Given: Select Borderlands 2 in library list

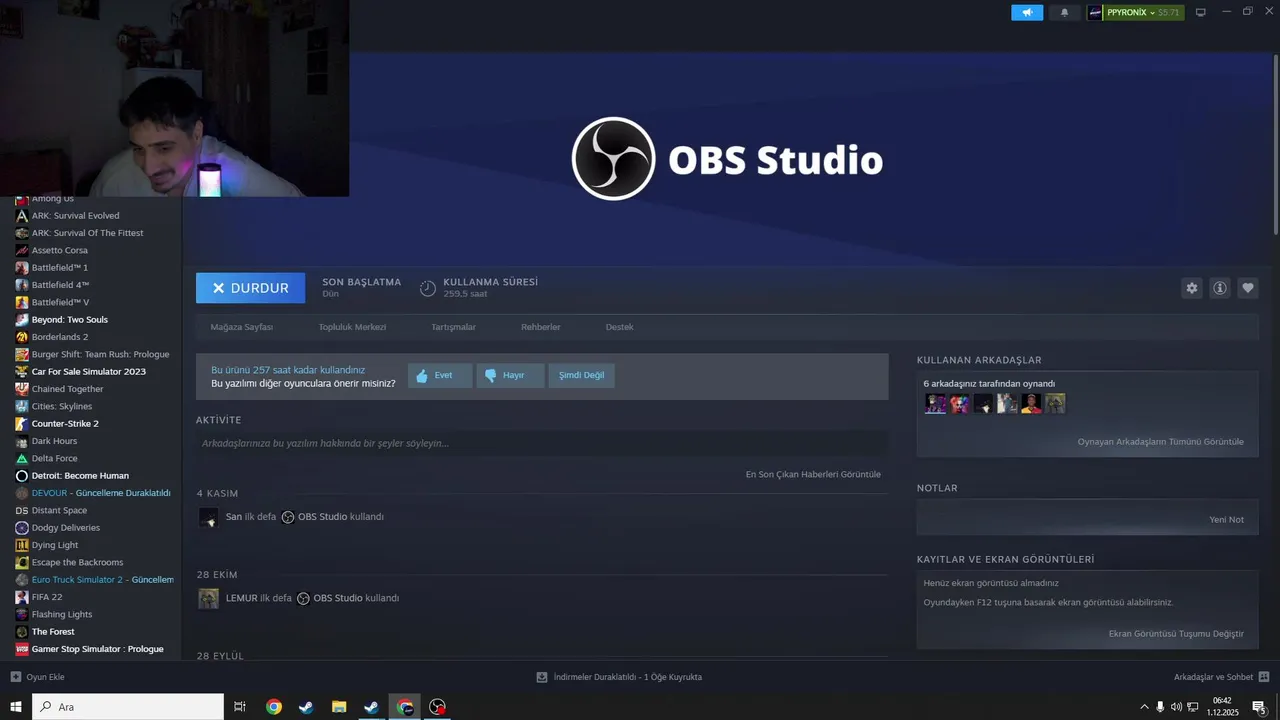Looking at the screenshot, I should point(60,337).
